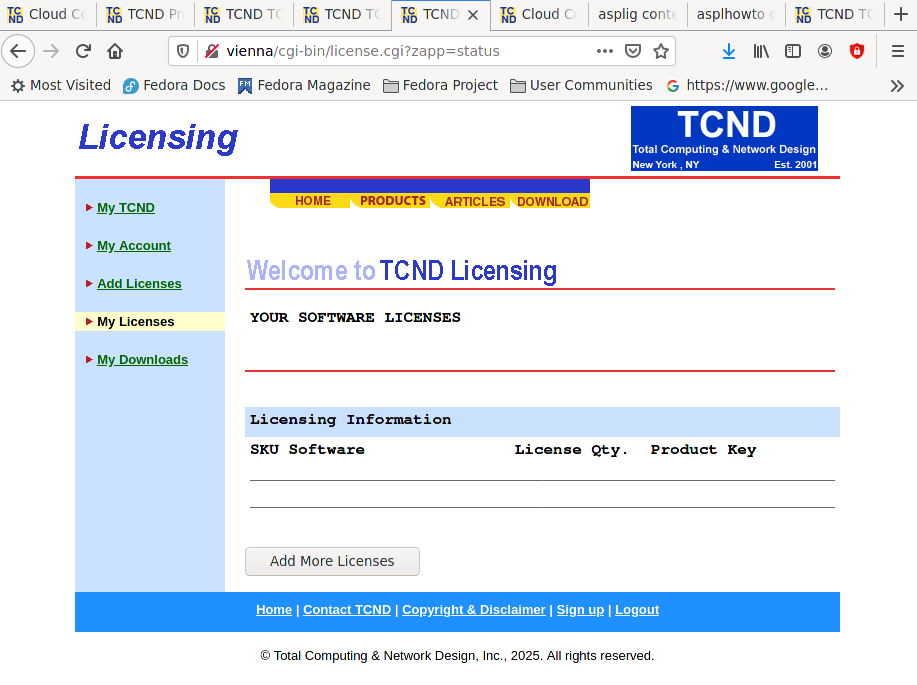Screen dimensions: 917x685
Task: Click the URL address bar
Action: coord(400,51)
